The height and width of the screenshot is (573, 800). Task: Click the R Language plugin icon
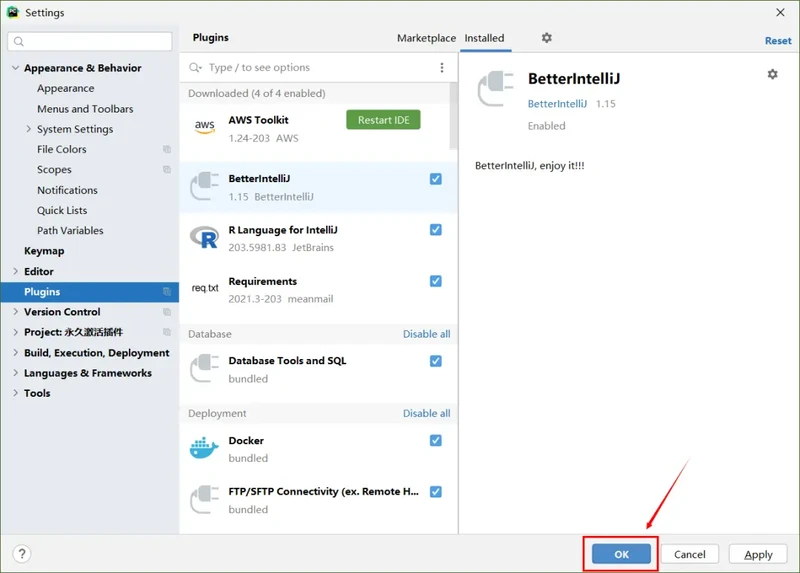pos(204,237)
